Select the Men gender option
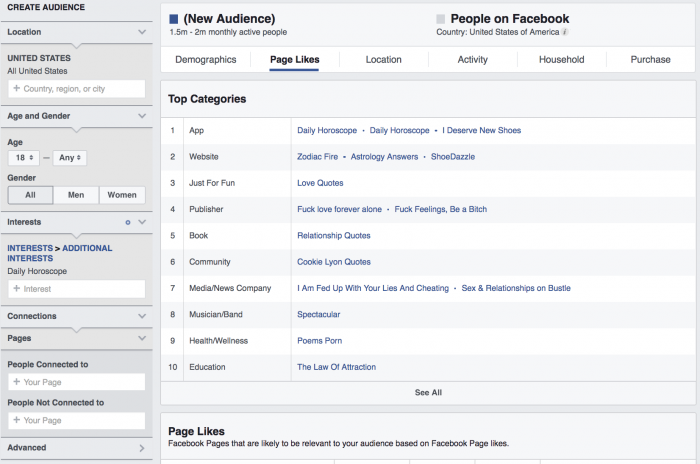Image resolution: width=700 pixels, height=464 pixels. pyautogui.click(x=76, y=195)
